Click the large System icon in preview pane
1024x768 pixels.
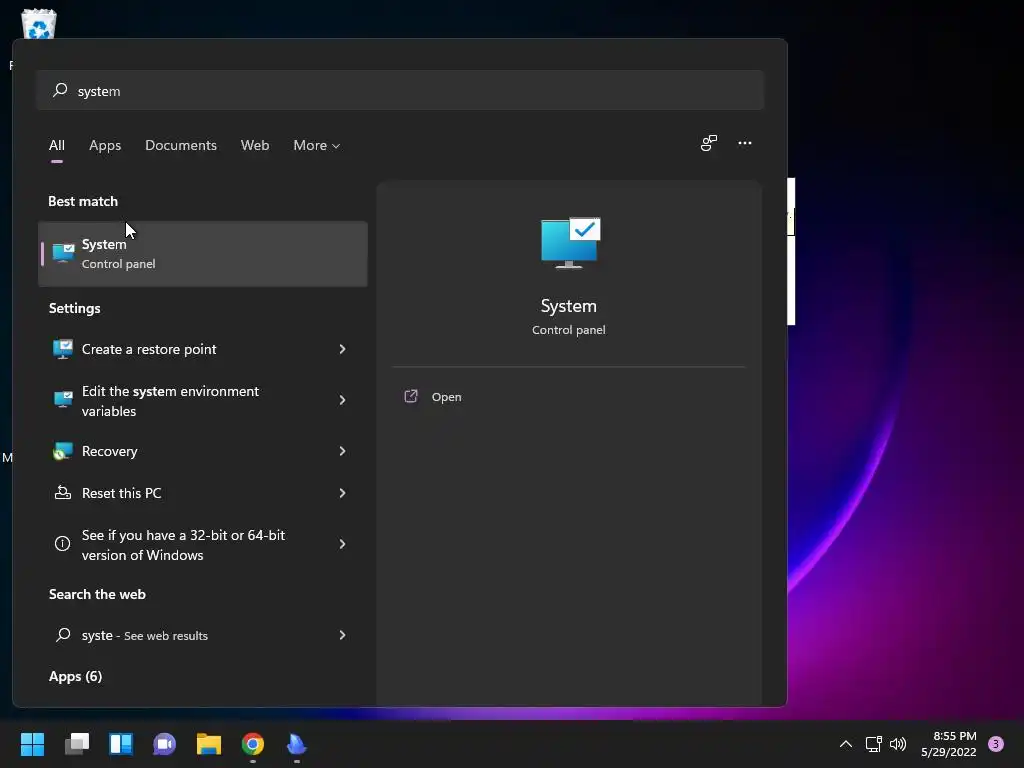(570, 243)
